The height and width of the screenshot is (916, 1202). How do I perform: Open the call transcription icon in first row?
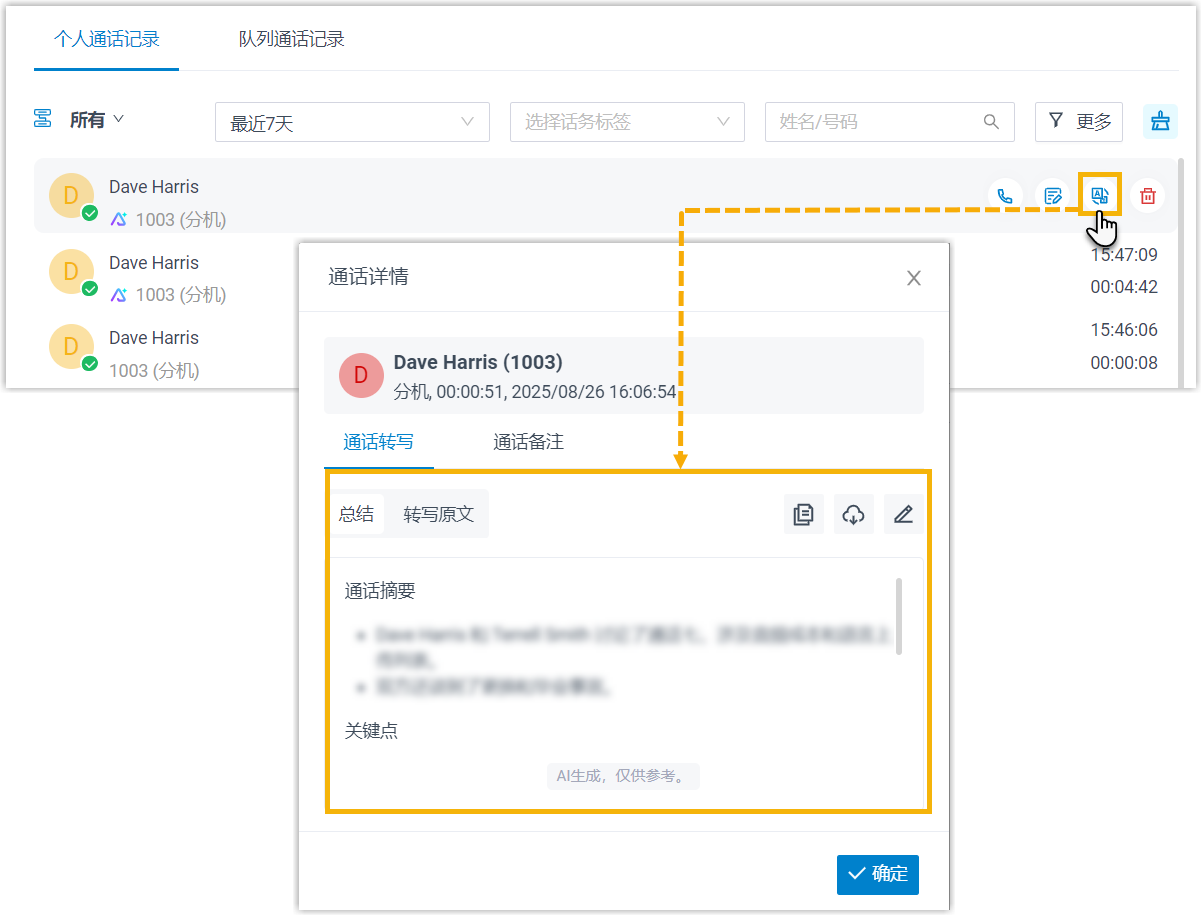click(x=1100, y=195)
